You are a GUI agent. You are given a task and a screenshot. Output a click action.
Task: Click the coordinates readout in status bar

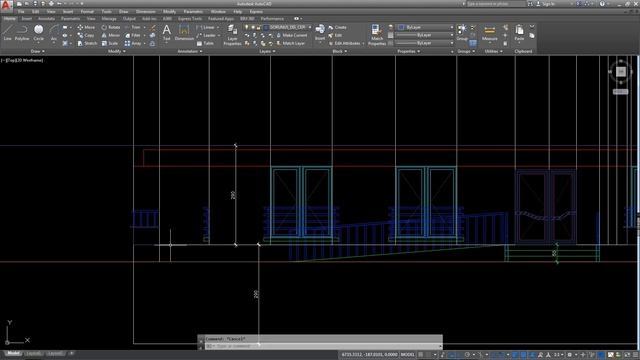tap(369, 355)
